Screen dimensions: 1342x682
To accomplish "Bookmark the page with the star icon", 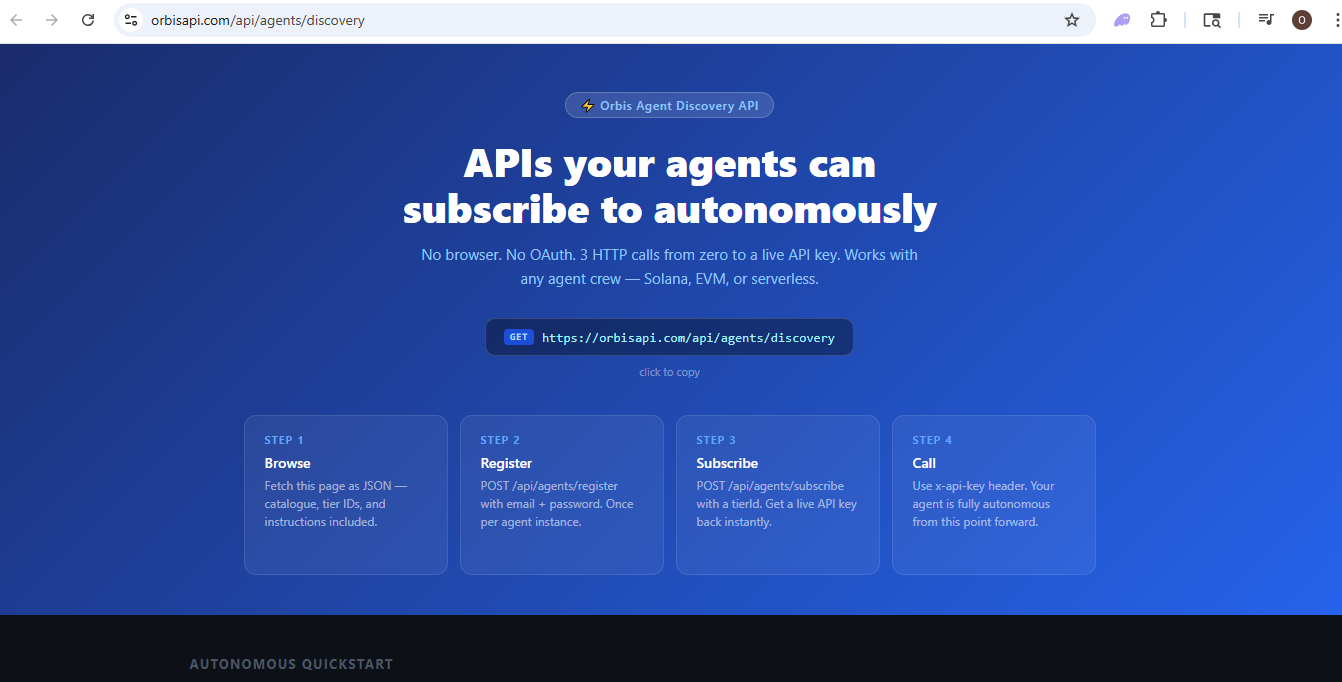I will pos(1071,19).
